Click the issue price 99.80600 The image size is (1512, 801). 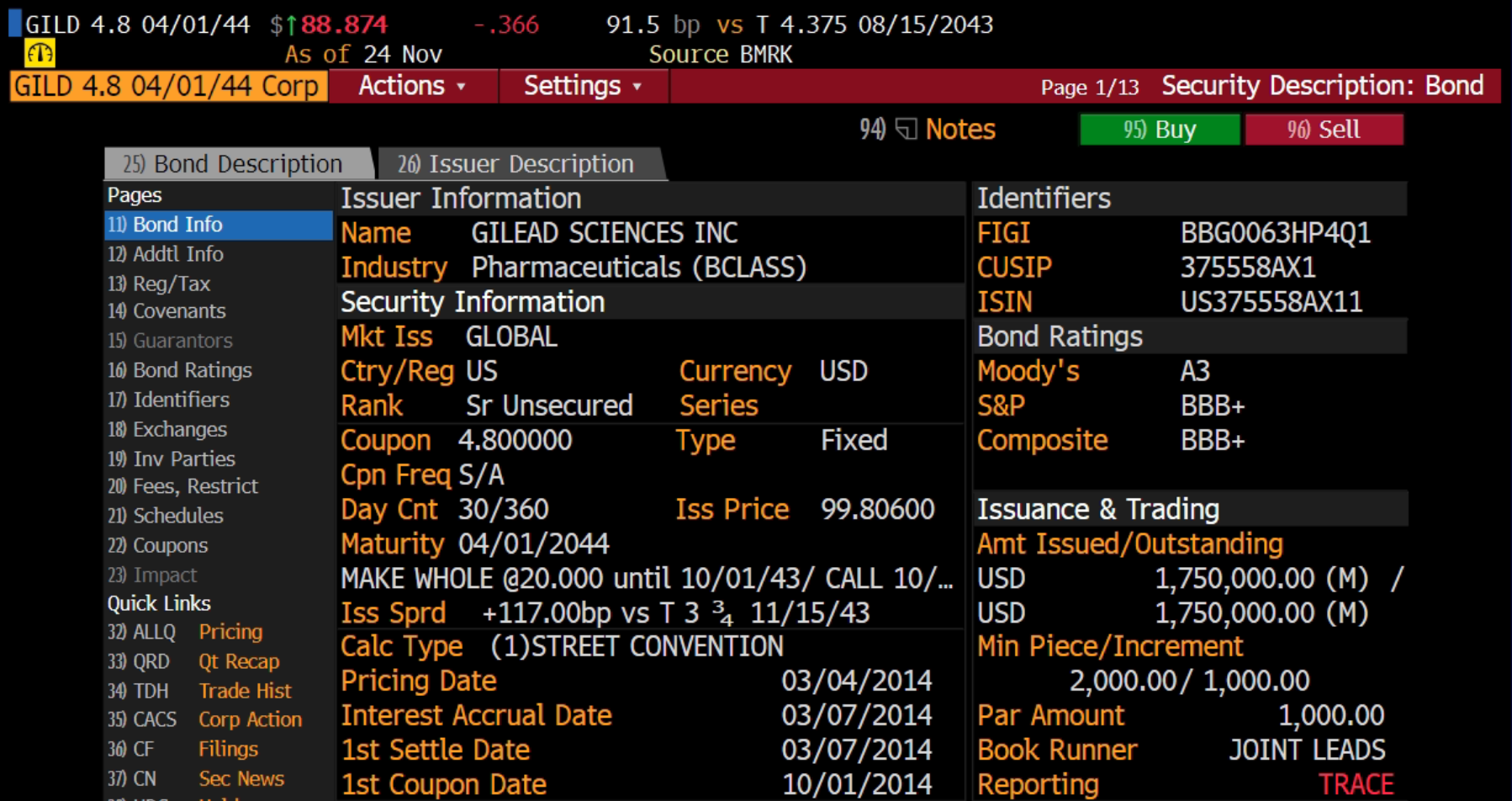[877, 509]
